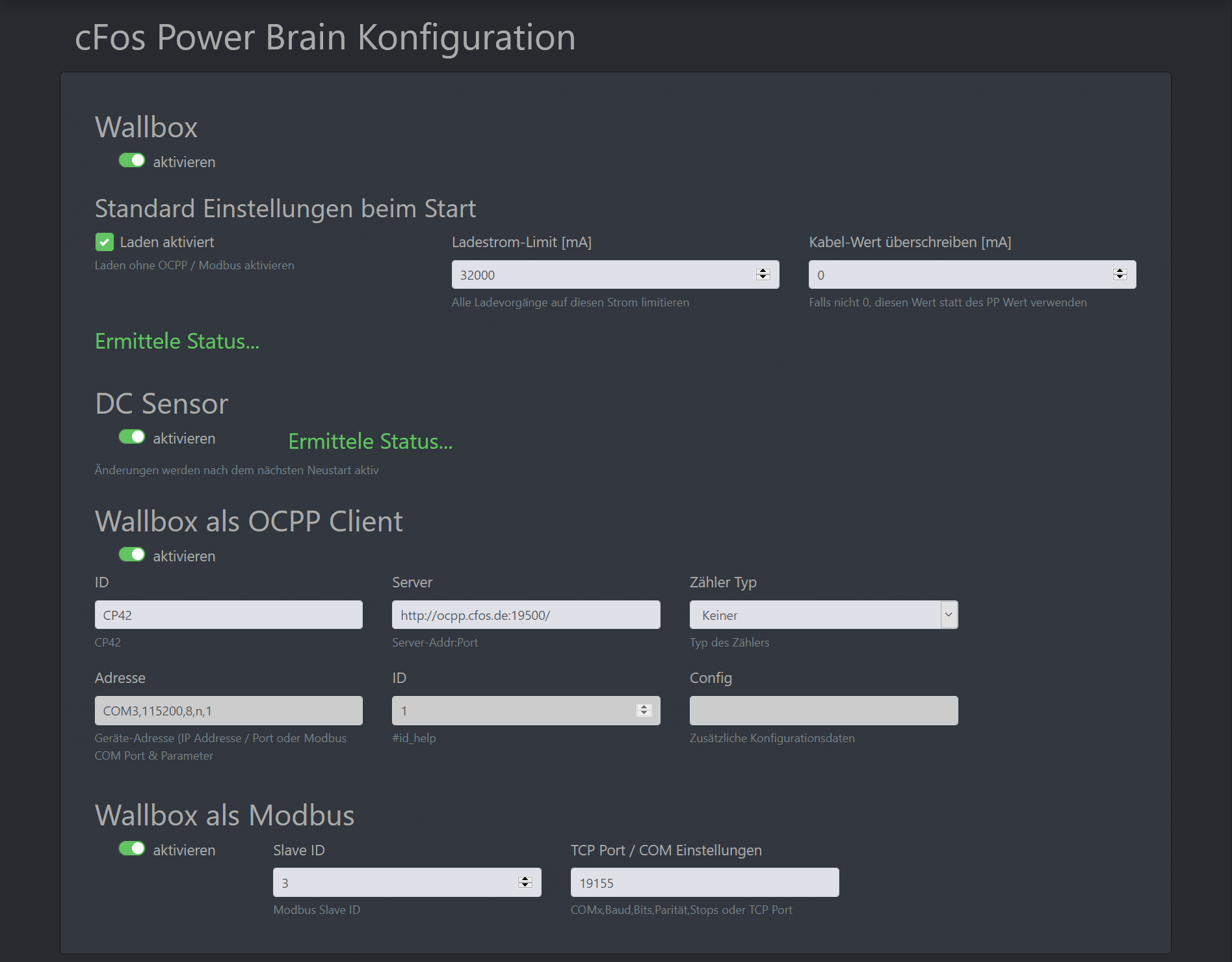This screenshot has width=1232, height=962.
Task: Click the 'Typ des Zählers' hint text
Action: click(x=729, y=643)
